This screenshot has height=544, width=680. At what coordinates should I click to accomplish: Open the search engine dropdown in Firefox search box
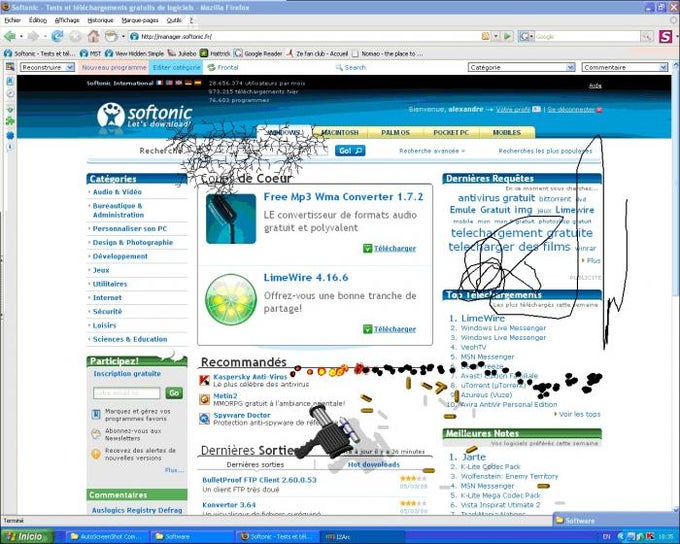coord(526,36)
